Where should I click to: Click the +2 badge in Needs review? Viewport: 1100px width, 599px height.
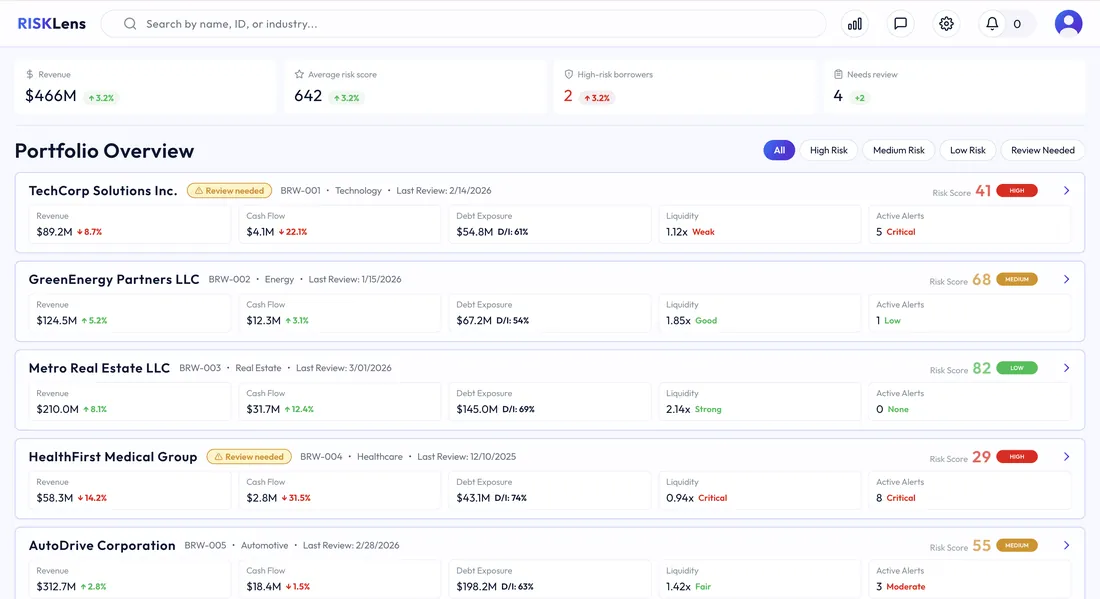click(859, 98)
